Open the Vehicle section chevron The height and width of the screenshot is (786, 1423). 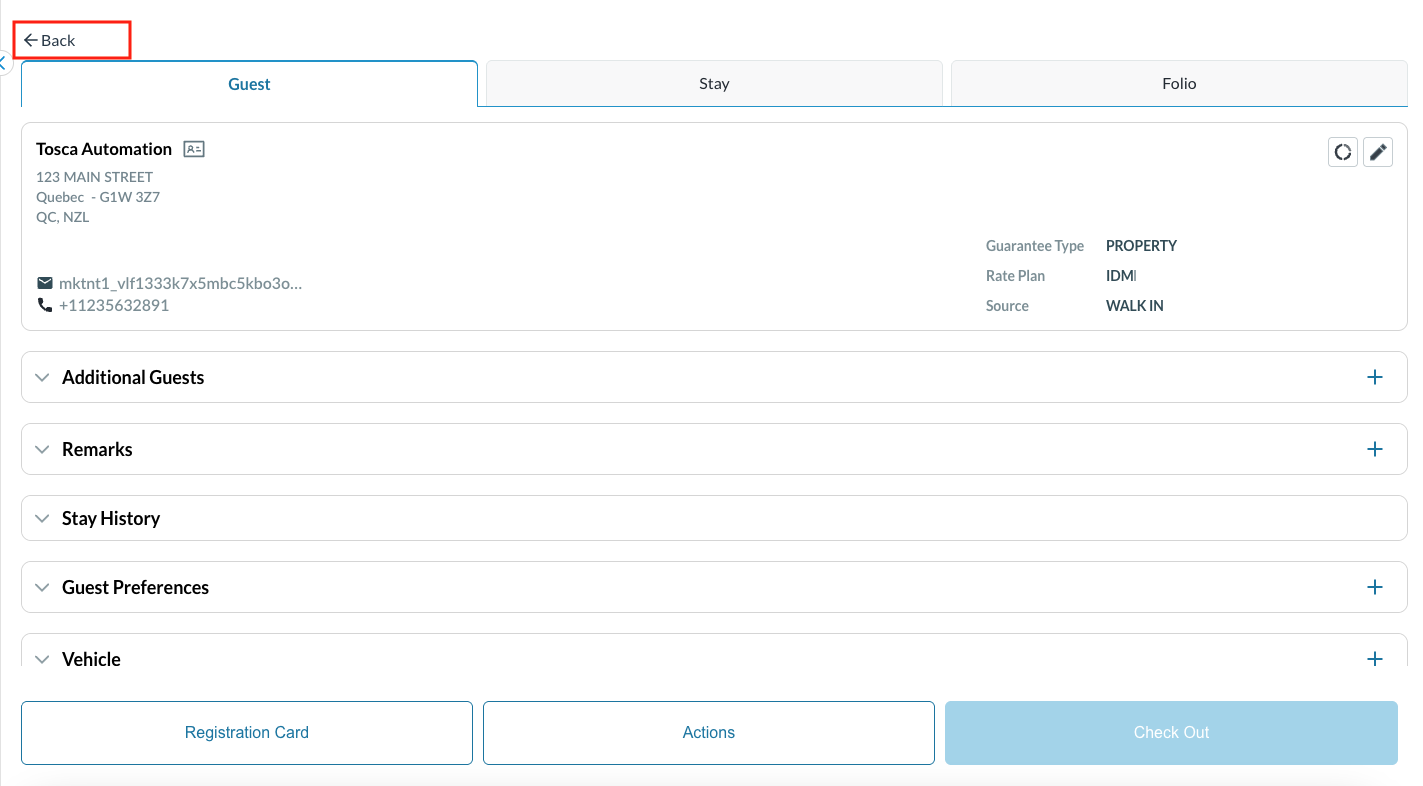coord(42,659)
